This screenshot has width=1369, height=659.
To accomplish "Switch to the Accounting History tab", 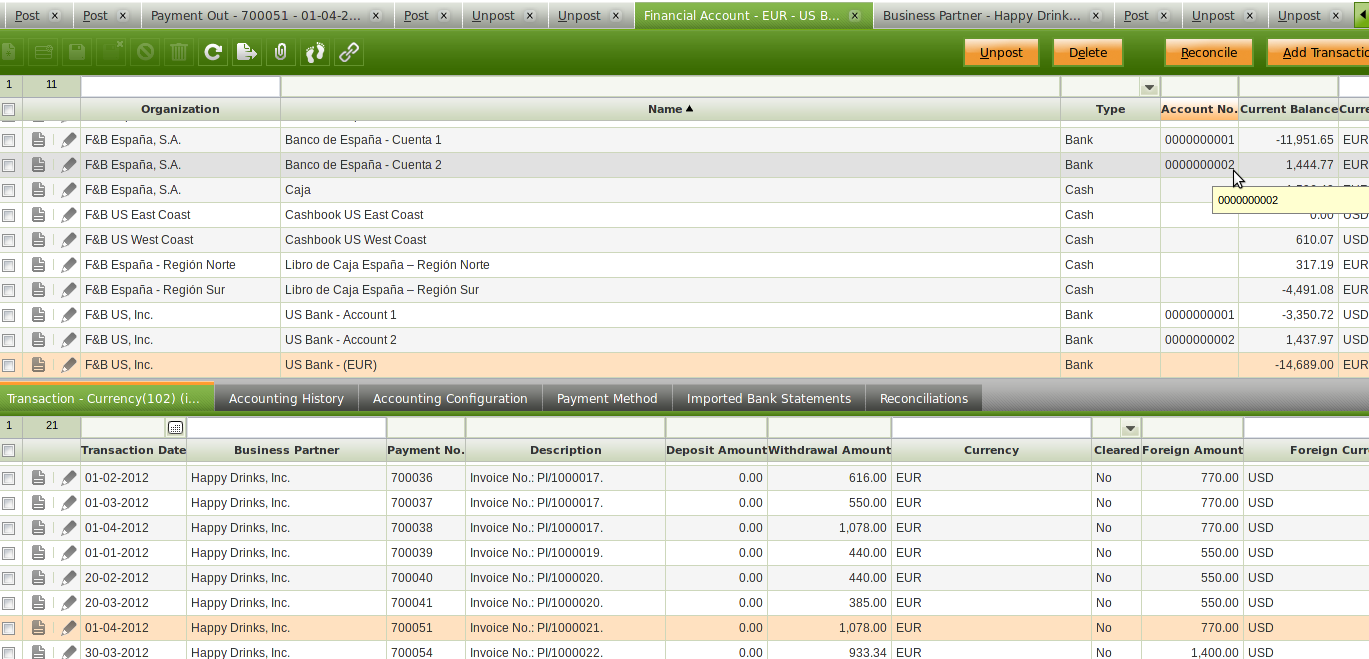I will [x=286, y=398].
